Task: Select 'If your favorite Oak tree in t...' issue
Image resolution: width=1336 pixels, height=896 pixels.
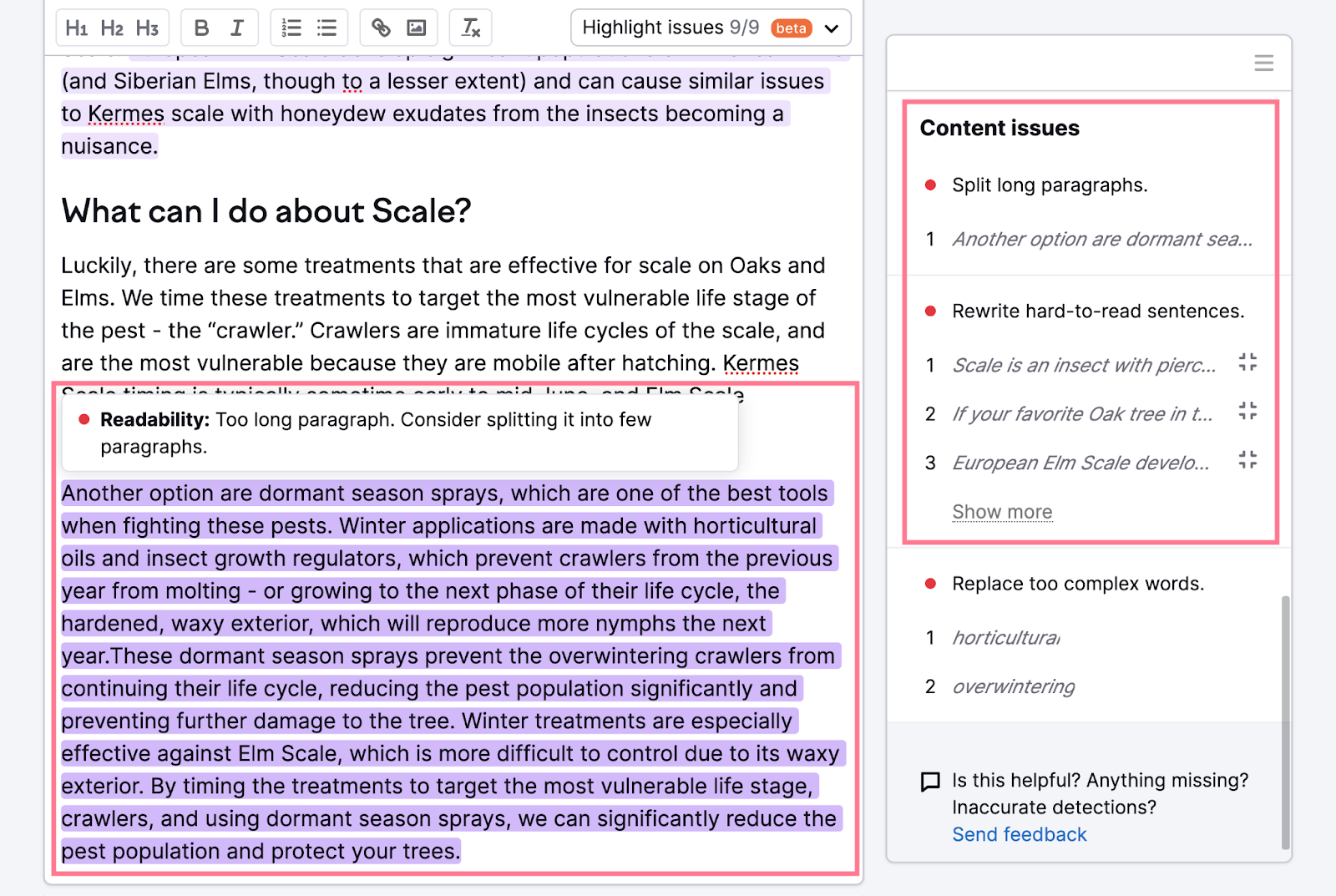Action: (x=1082, y=414)
